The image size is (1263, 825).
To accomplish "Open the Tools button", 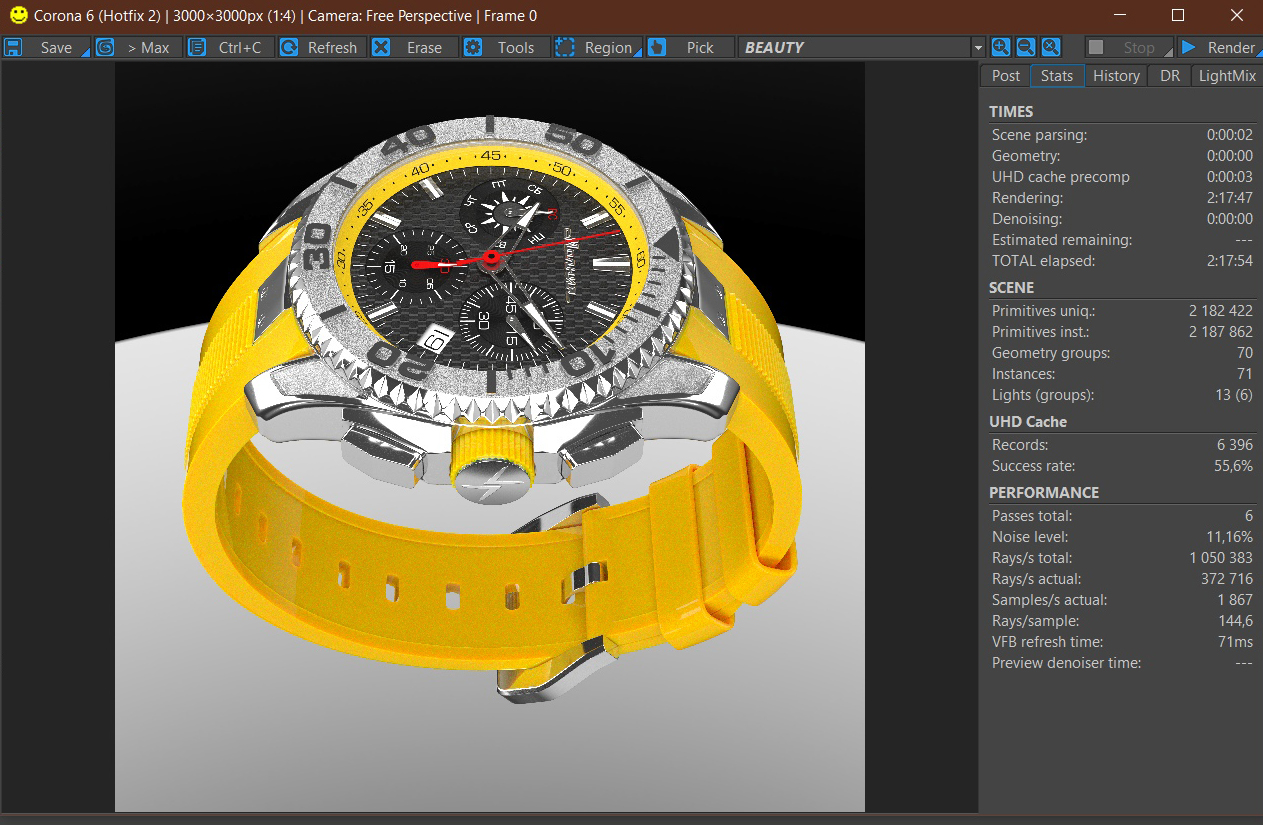I will pyautogui.click(x=504, y=47).
